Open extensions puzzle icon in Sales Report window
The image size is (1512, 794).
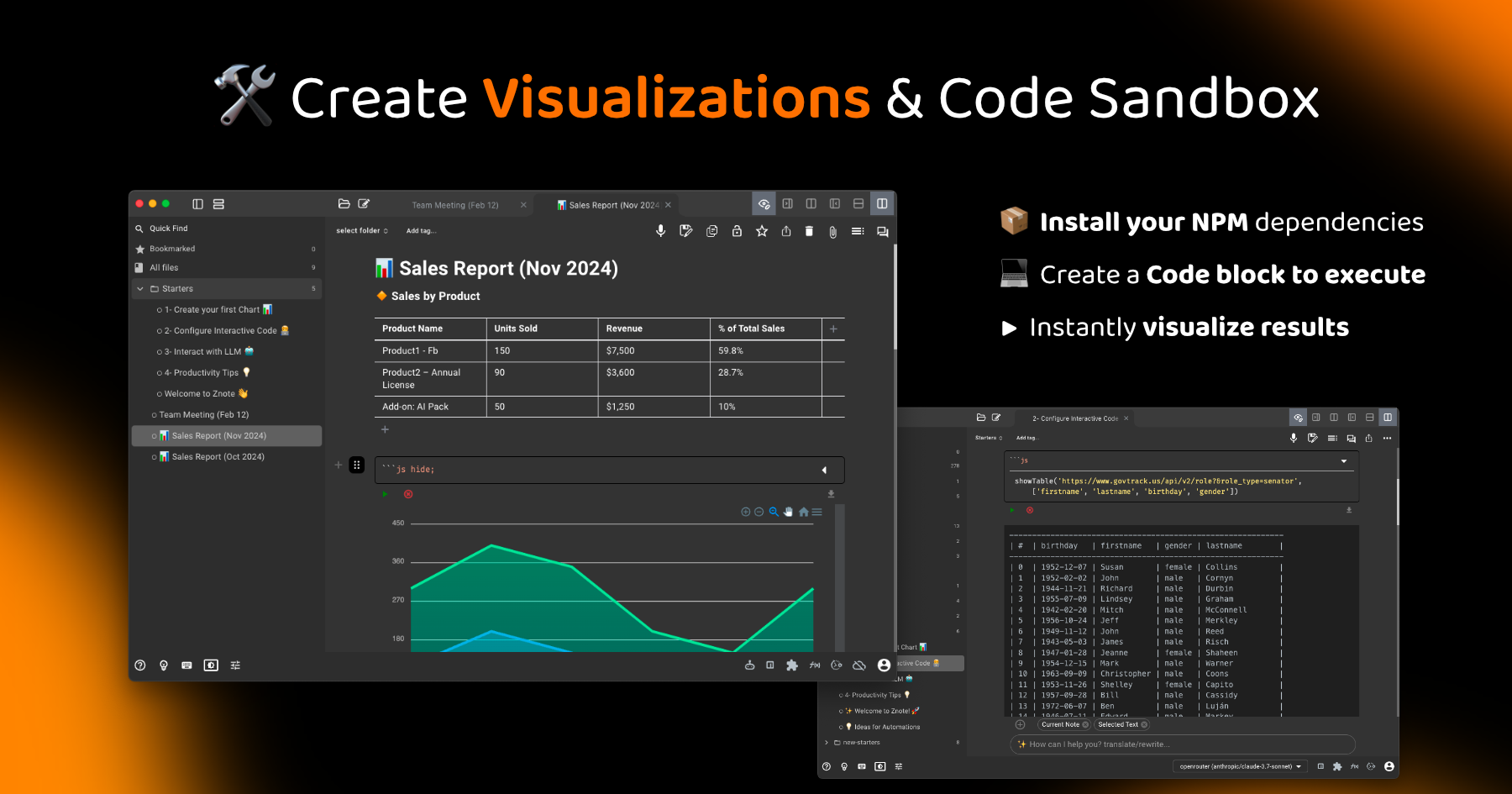click(792, 665)
